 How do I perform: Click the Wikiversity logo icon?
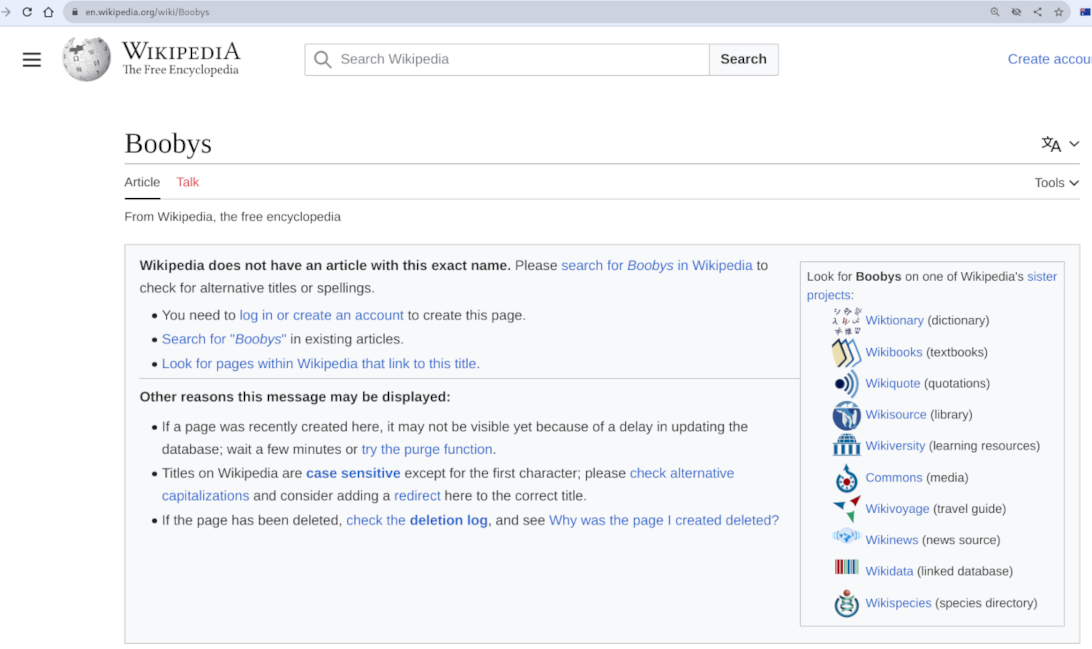(846, 446)
